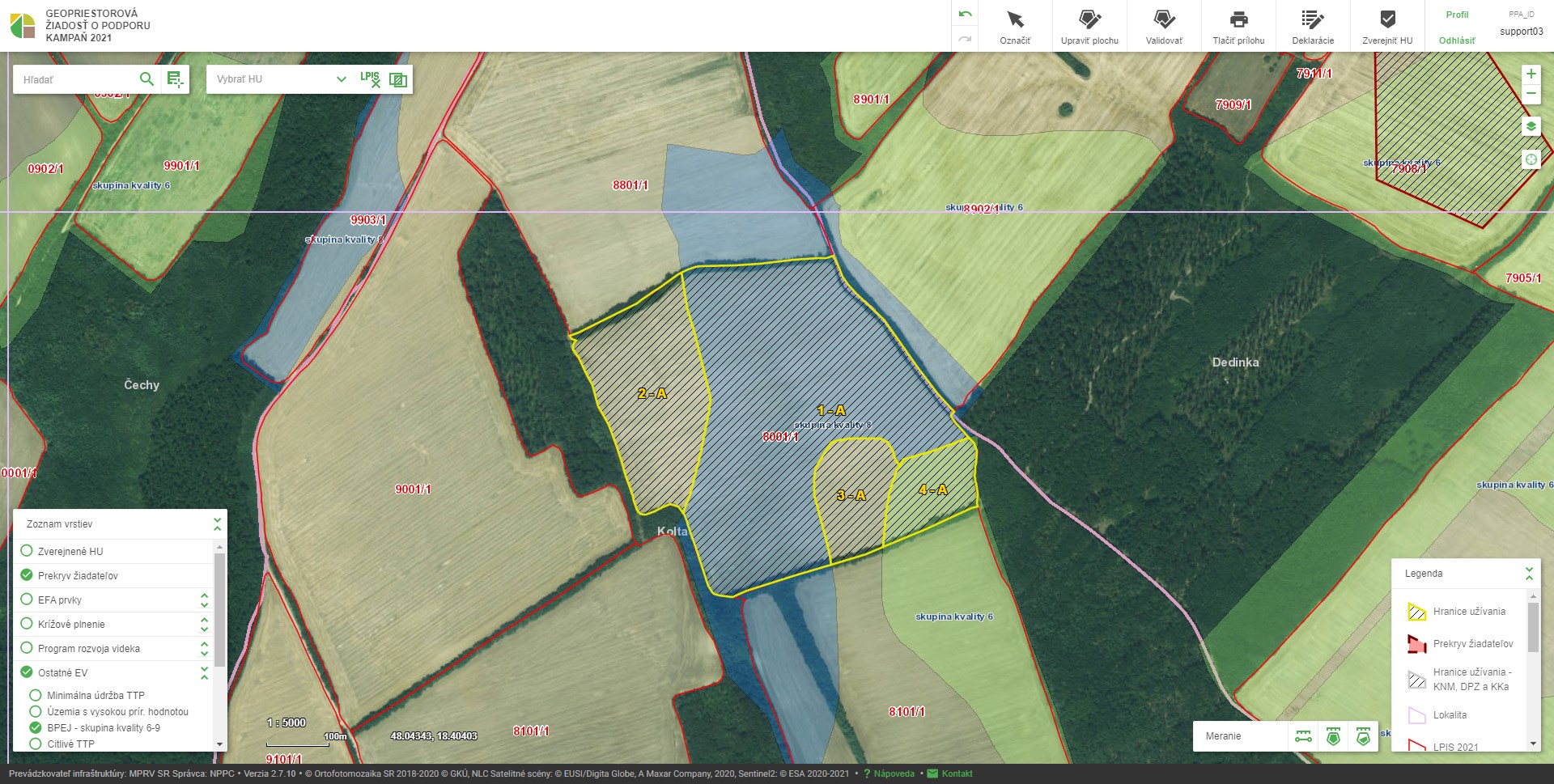Click the Kontakt envelope icon in footer
Screen dimensions: 1554x784
click(x=932, y=773)
